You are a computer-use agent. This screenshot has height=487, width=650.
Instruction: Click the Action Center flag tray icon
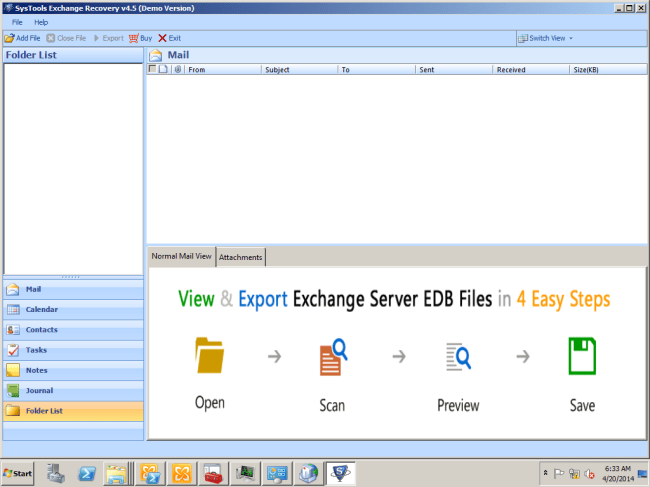[559, 473]
